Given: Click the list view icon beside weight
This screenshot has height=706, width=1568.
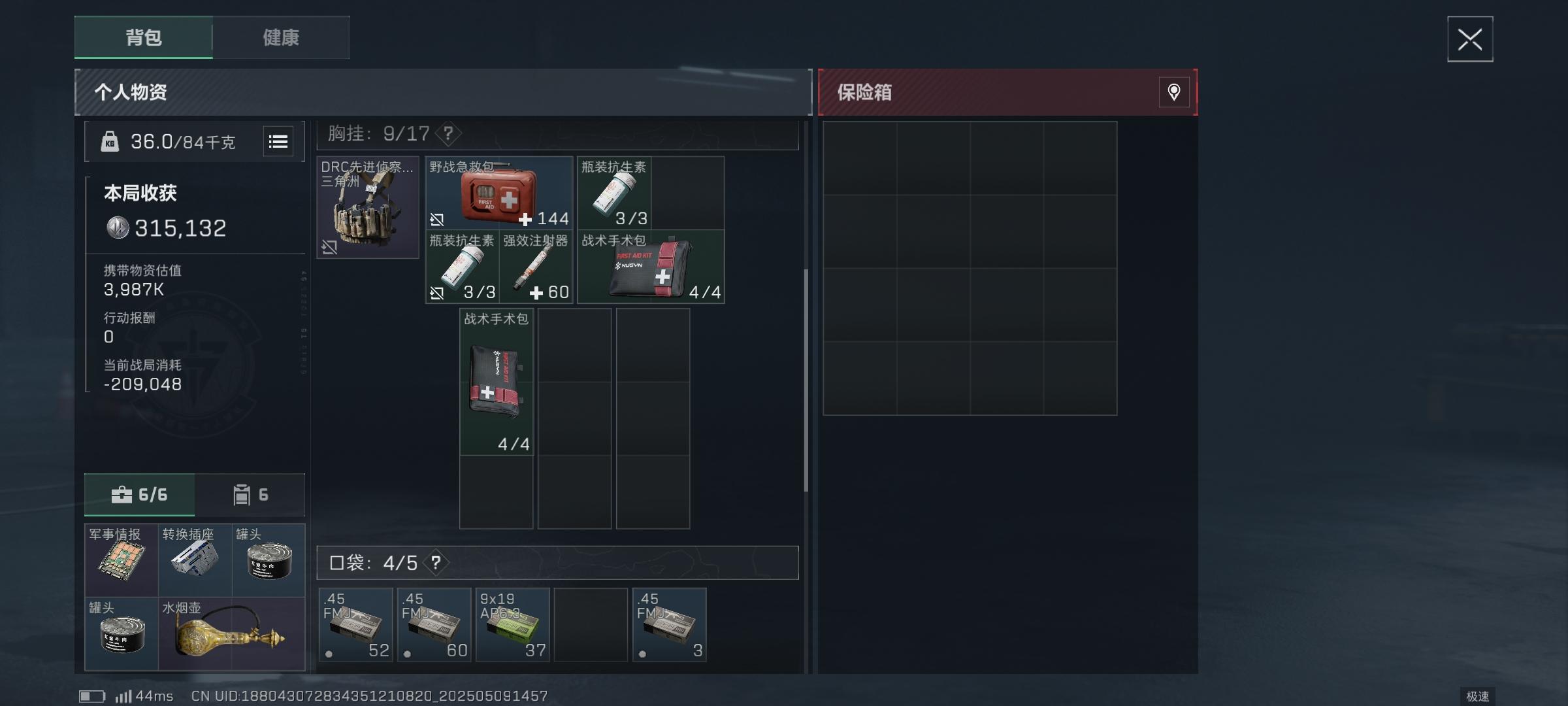Looking at the screenshot, I should click(278, 141).
